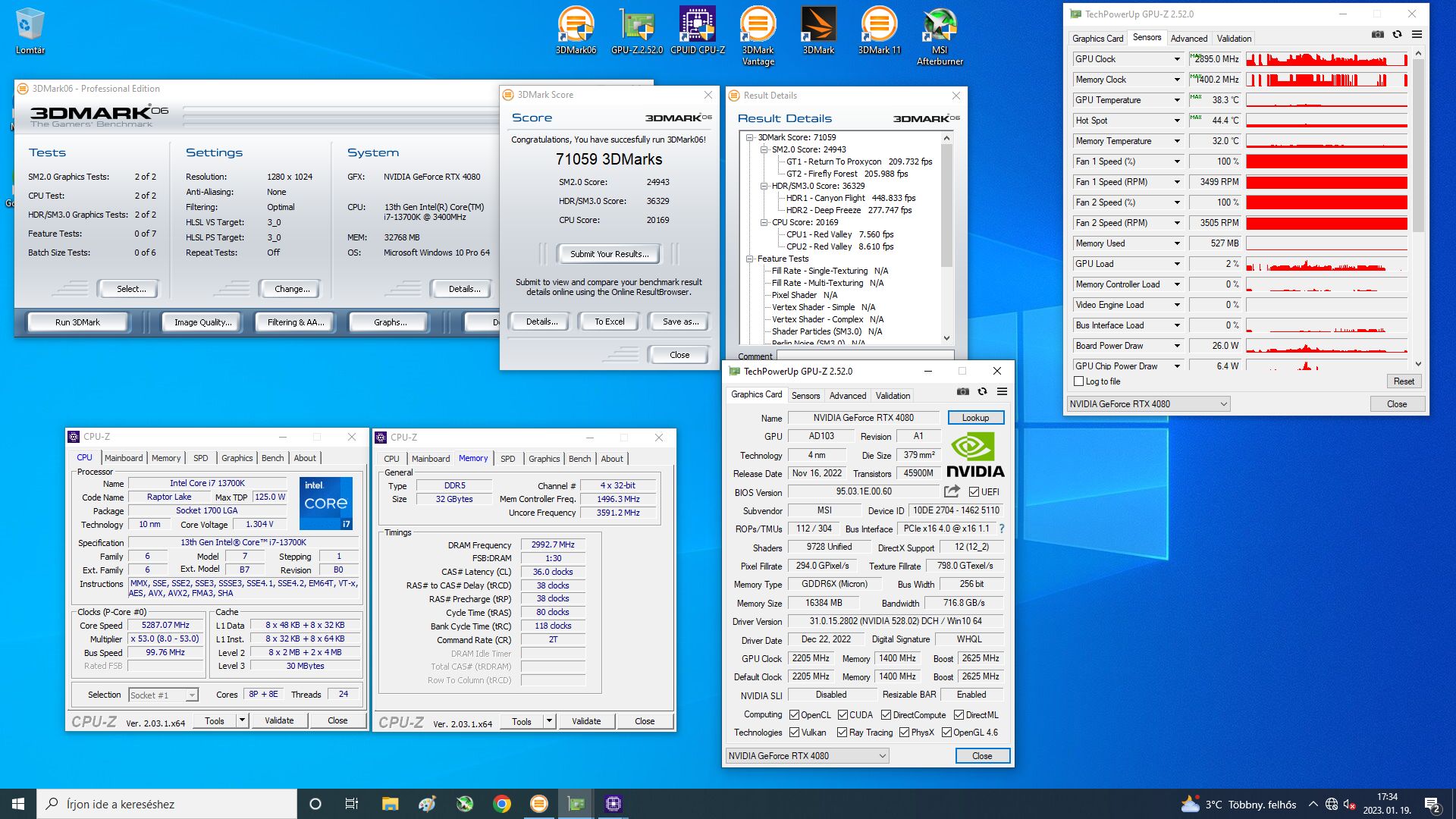Click the BIOS share/export icon in GPU-Z
This screenshot has width=1456, height=819.
click(x=952, y=491)
